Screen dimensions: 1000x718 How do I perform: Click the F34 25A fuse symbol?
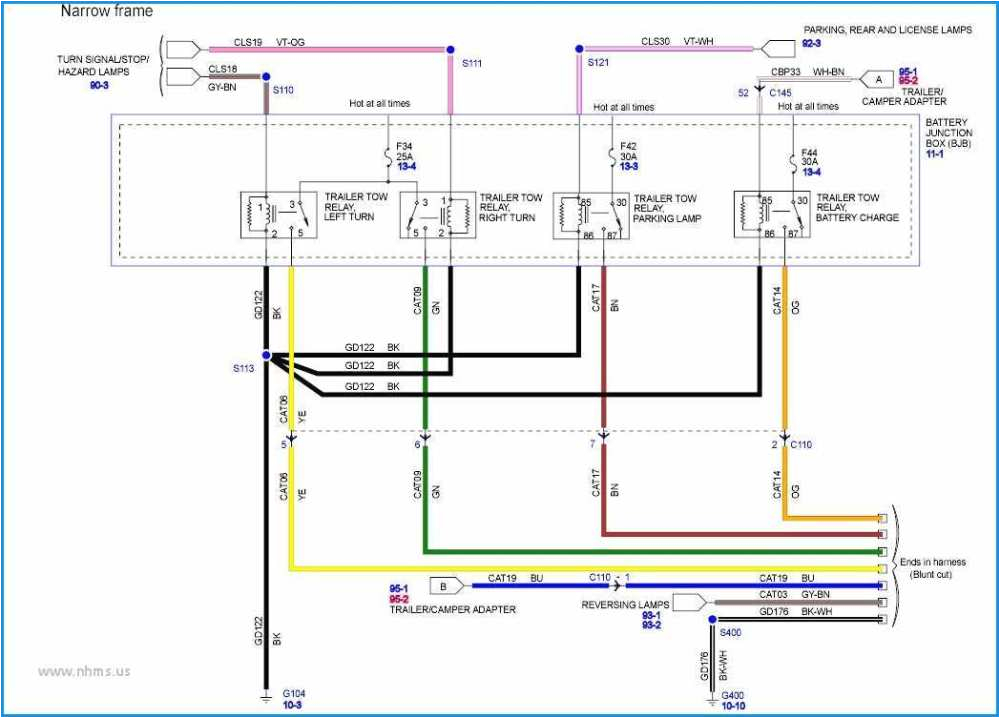coord(387,156)
